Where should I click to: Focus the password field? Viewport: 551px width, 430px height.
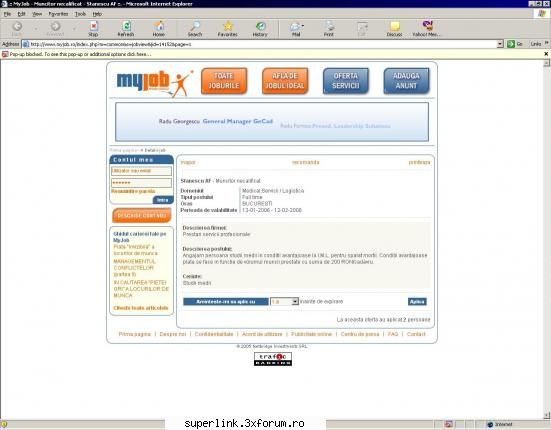tap(141, 183)
